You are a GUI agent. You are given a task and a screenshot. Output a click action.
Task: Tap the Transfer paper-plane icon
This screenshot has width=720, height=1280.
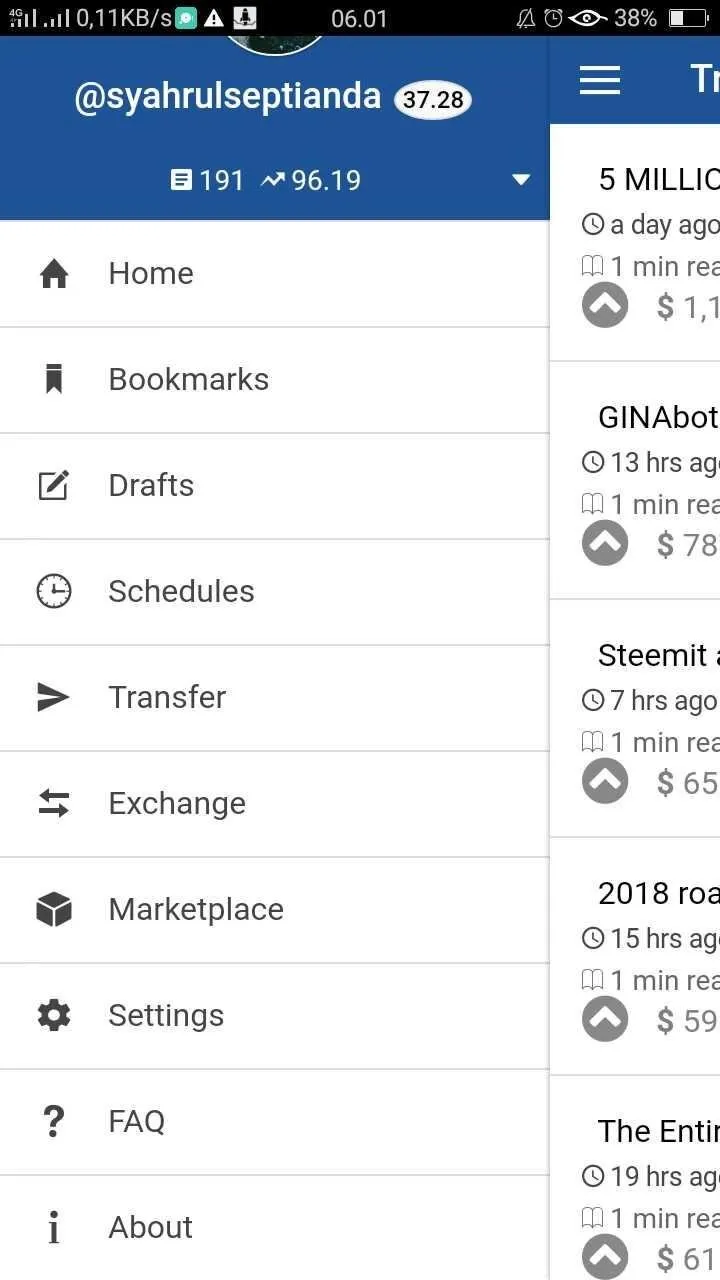(54, 698)
